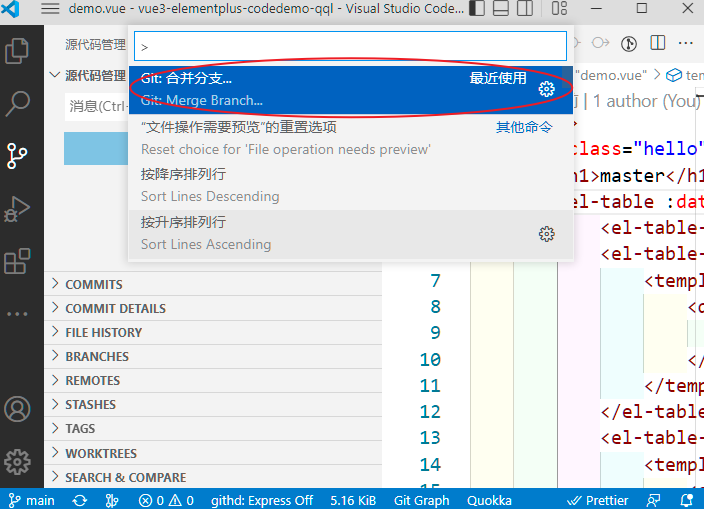Toggle the secondary side bar layout icon
Image resolution: width=704 pixels, height=509 pixels.
[x=525, y=9]
